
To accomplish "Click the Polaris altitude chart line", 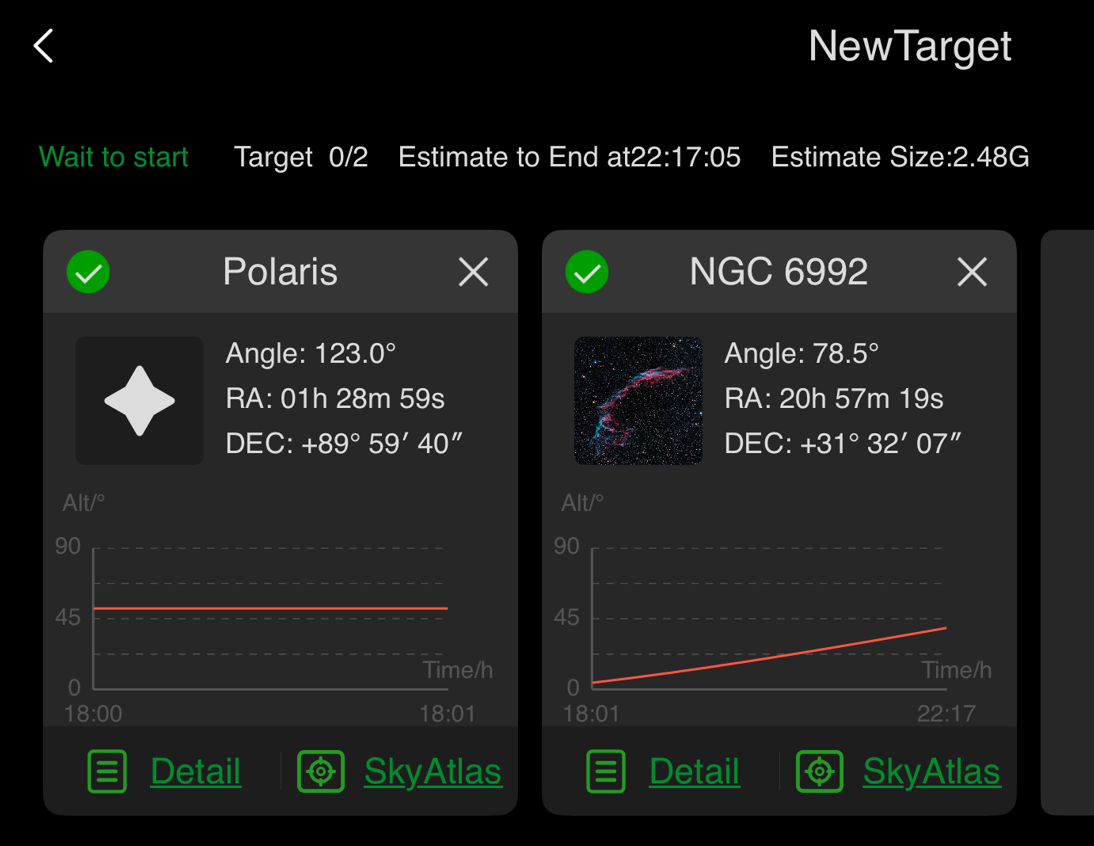I will tap(271, 608).
